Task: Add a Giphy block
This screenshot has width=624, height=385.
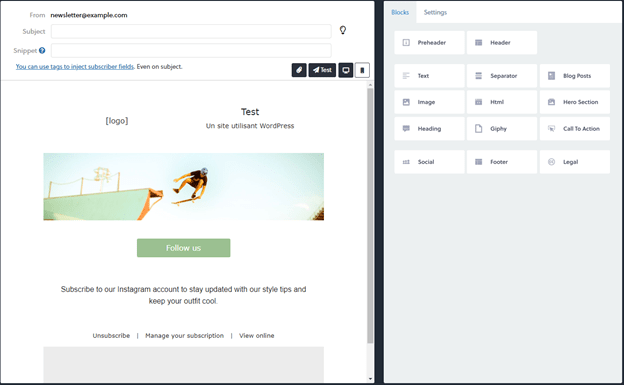Action: [501, 129]
